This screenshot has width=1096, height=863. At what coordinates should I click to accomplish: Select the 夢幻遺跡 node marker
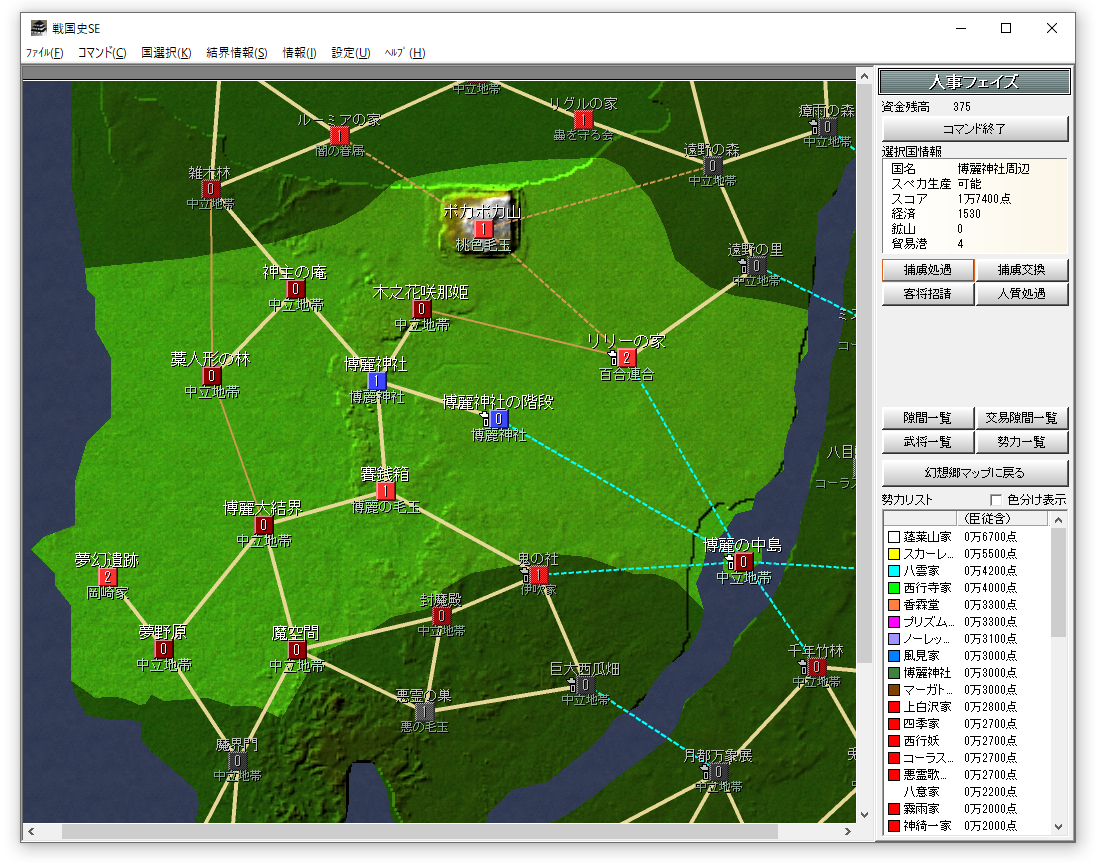108,577
